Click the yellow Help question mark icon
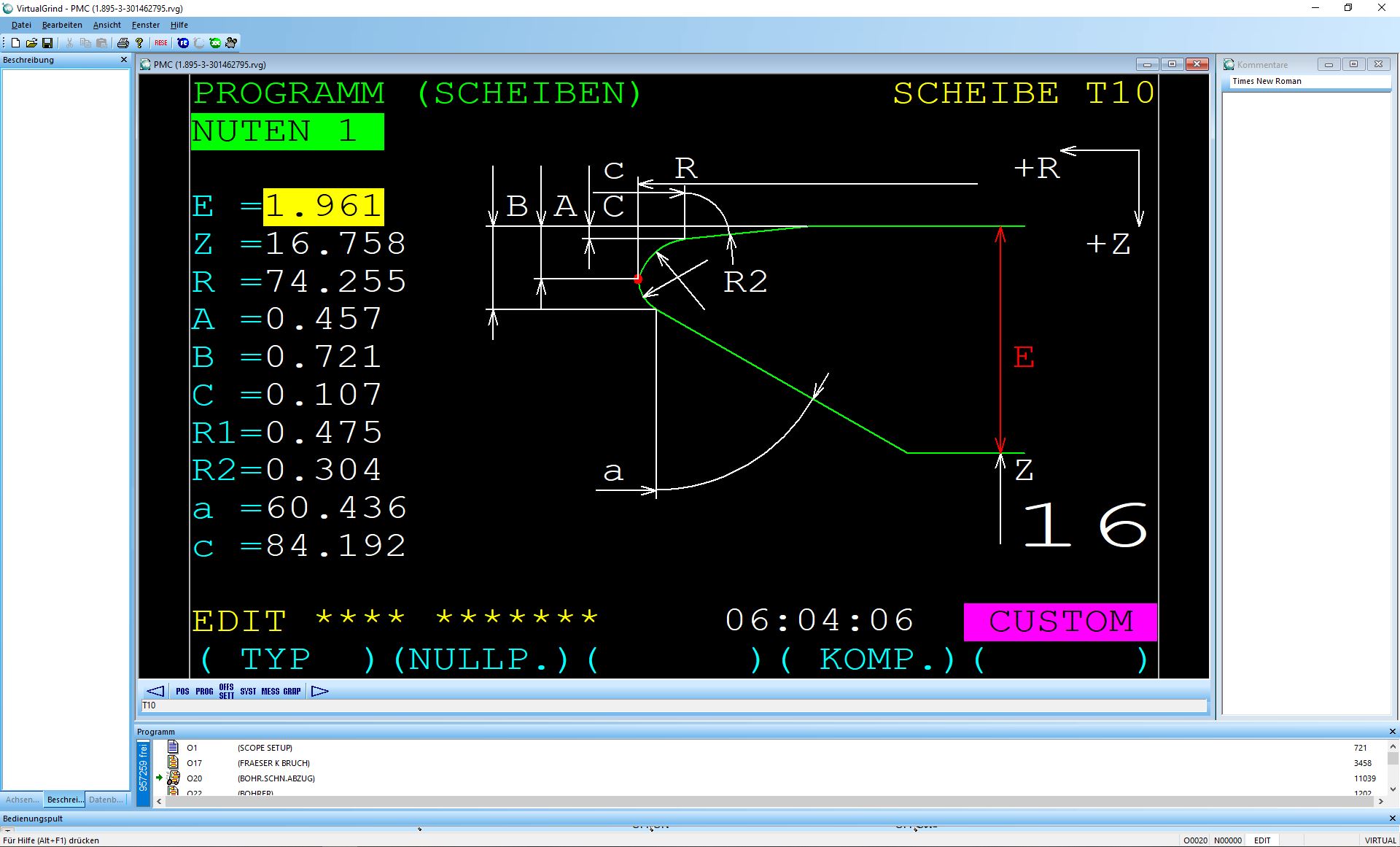The width and height of the screenshot is (1400, 847). pyautogui.click(x=139, y=43)
